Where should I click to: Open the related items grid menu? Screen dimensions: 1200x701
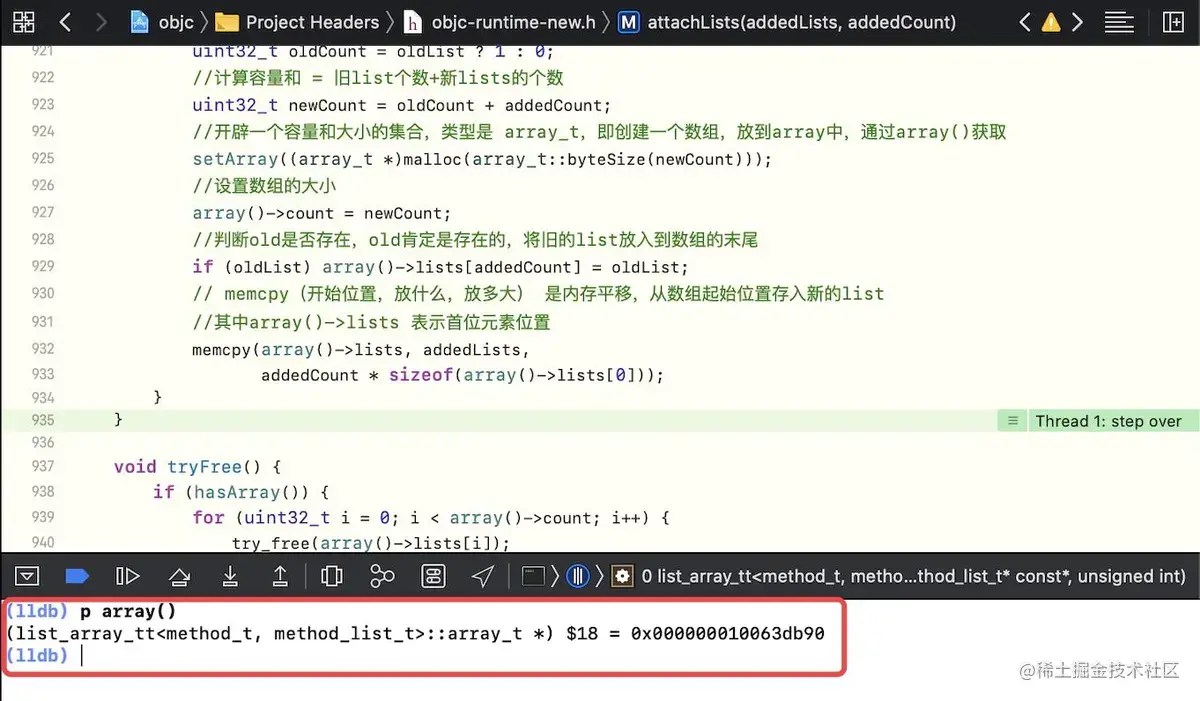(23, 22)
